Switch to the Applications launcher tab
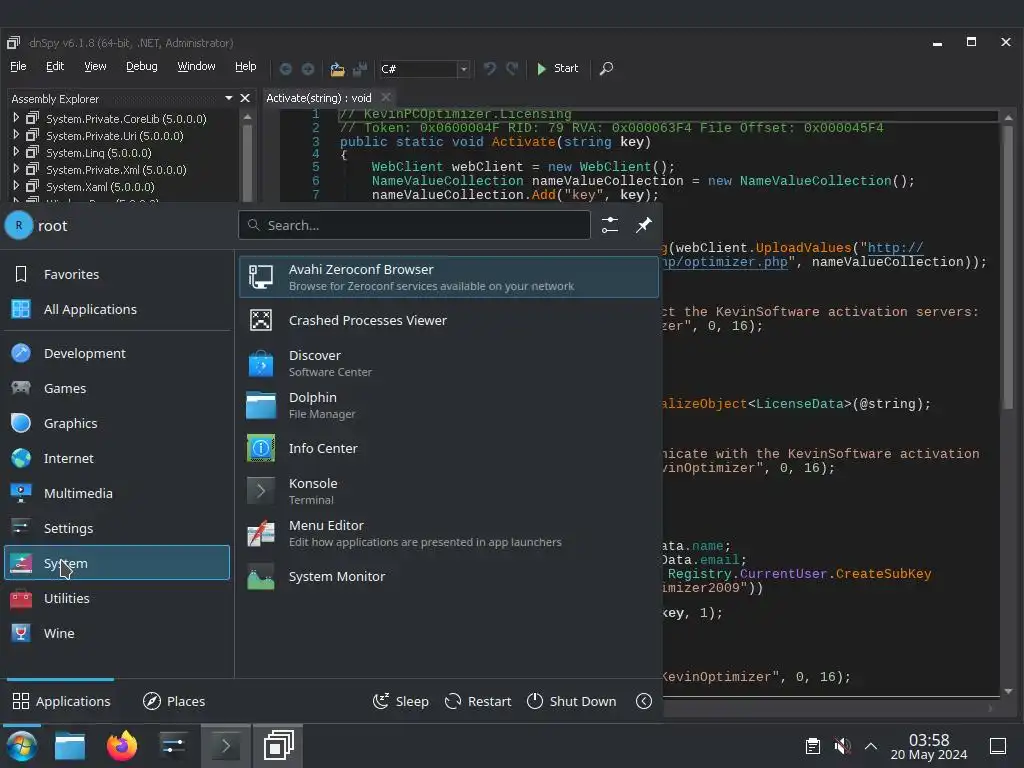Image resolution: width=1024 pixels, height=768 pixels. tap(61, 701)
